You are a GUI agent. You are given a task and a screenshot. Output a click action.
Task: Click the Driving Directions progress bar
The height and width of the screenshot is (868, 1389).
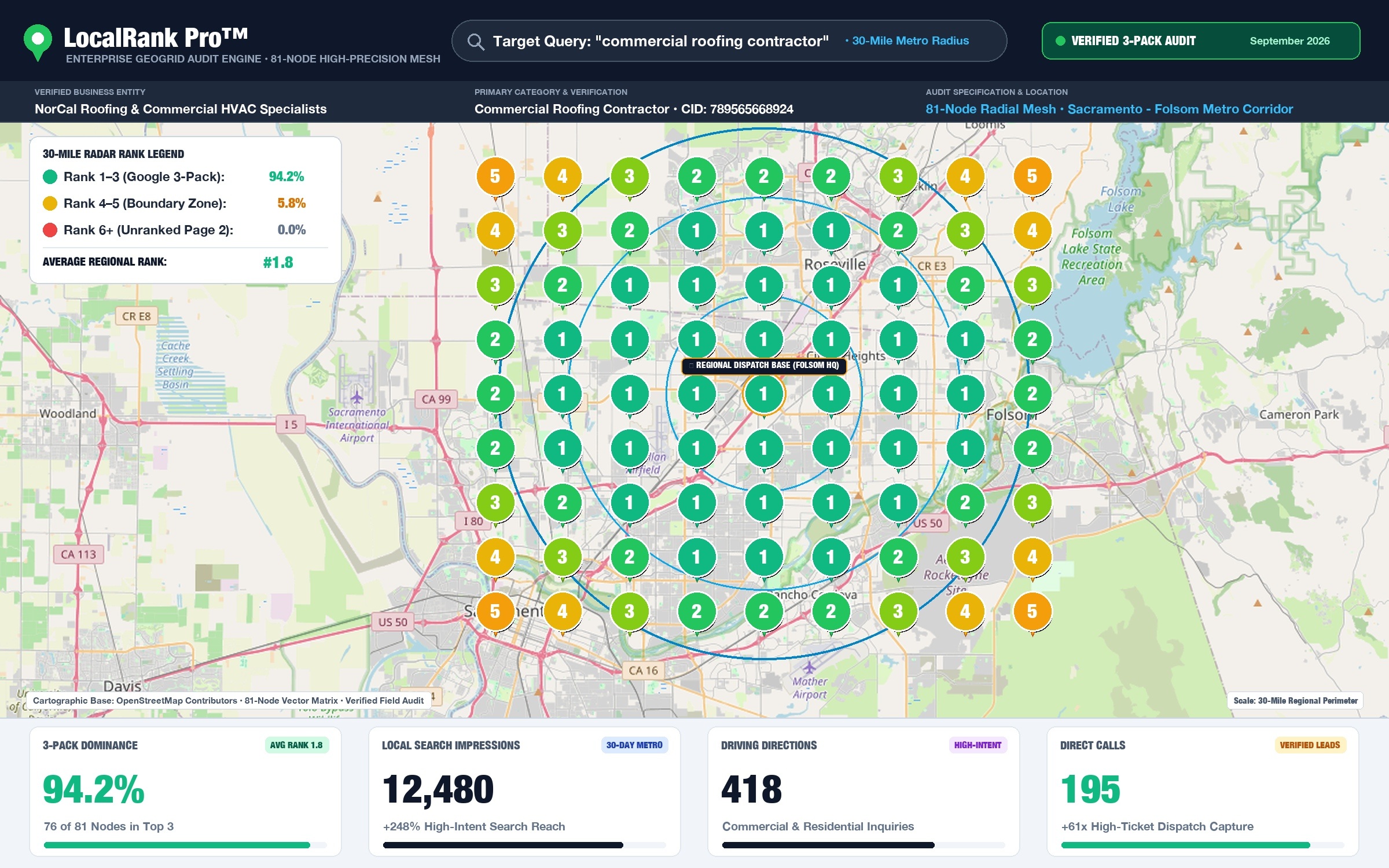[863, 845]
